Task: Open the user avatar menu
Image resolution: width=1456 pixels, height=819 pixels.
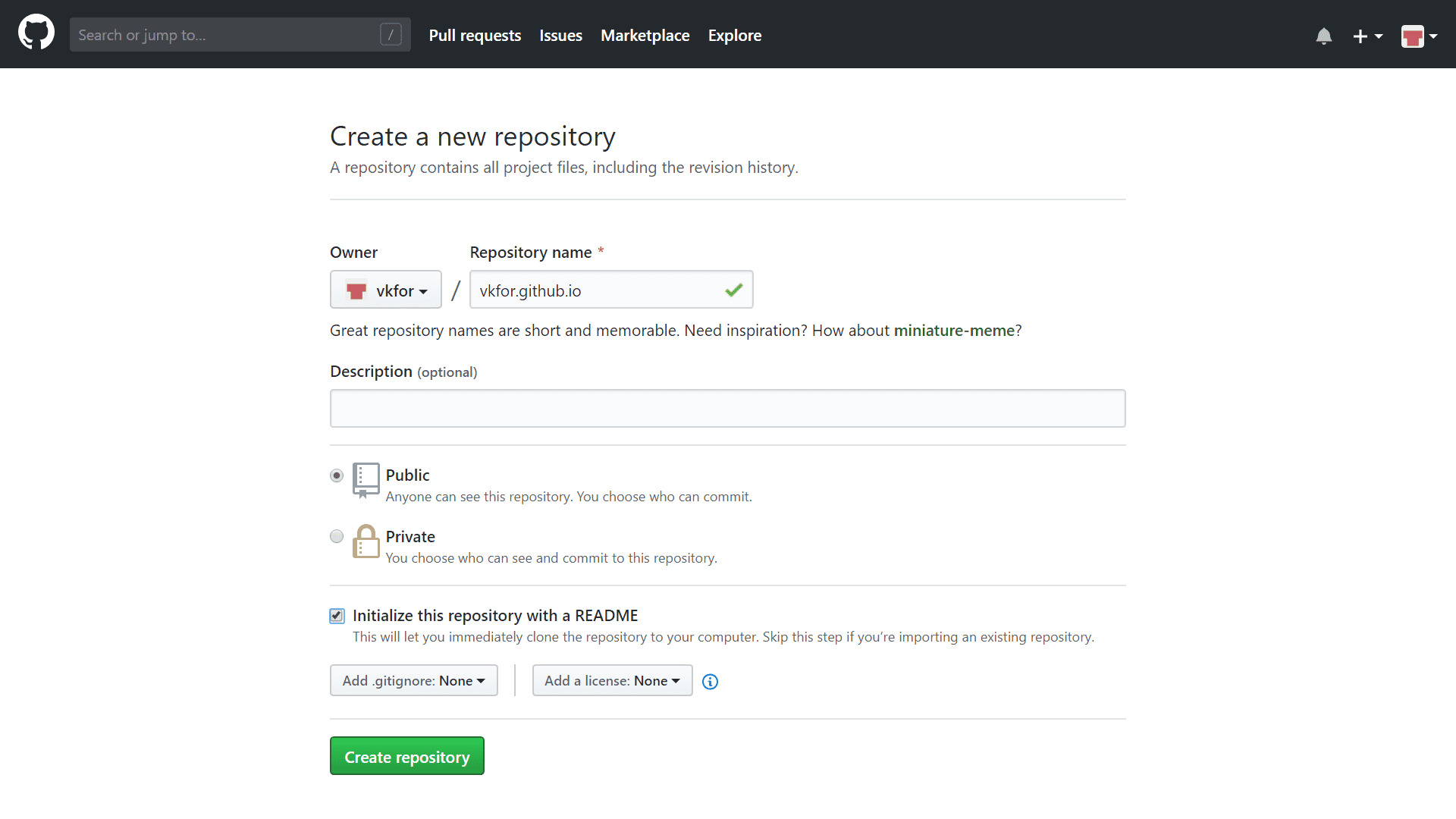Action: coord(1418,36)
